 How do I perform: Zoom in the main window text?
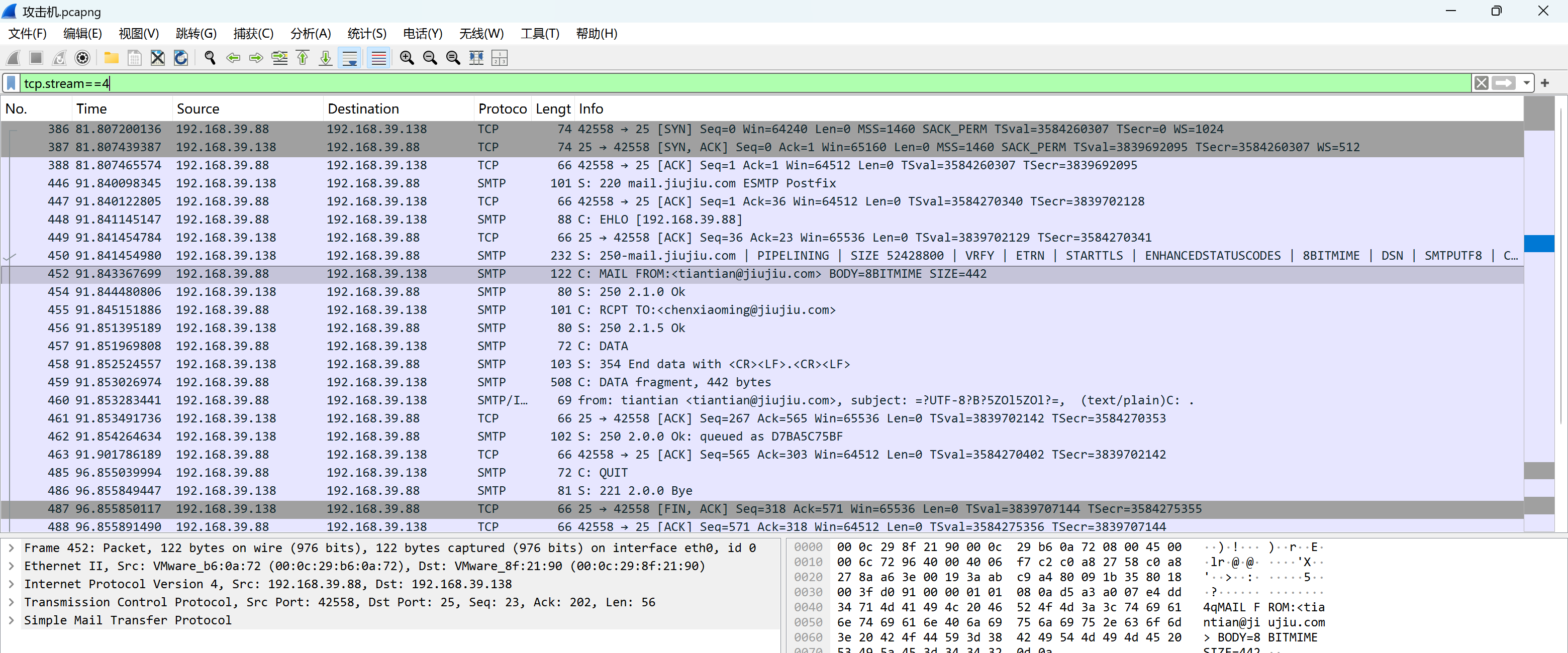[407, 58]
